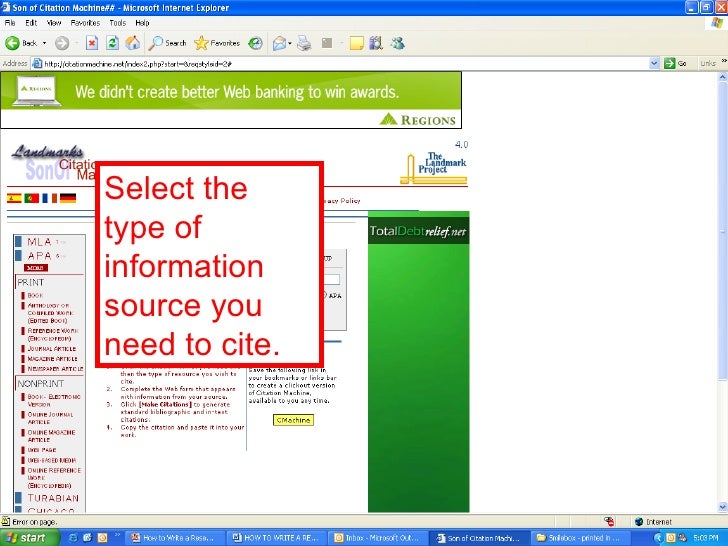Click The Landmark Project logo

coord(434,168)
